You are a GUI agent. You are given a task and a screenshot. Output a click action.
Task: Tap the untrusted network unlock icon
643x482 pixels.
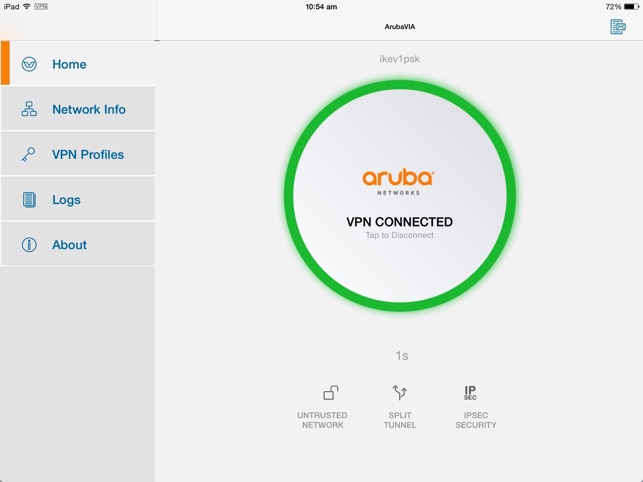pos(330,393)
